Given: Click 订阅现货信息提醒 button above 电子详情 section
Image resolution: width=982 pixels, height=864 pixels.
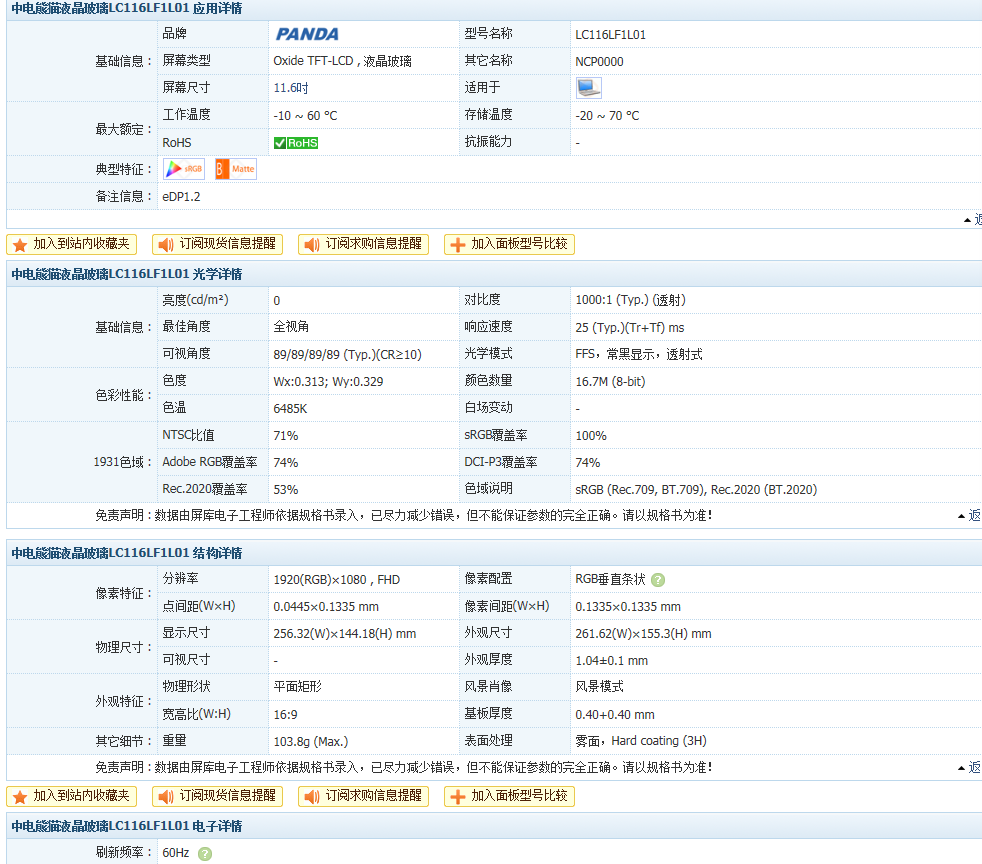Looking at the screenshot, I should (x=217, y=796).
